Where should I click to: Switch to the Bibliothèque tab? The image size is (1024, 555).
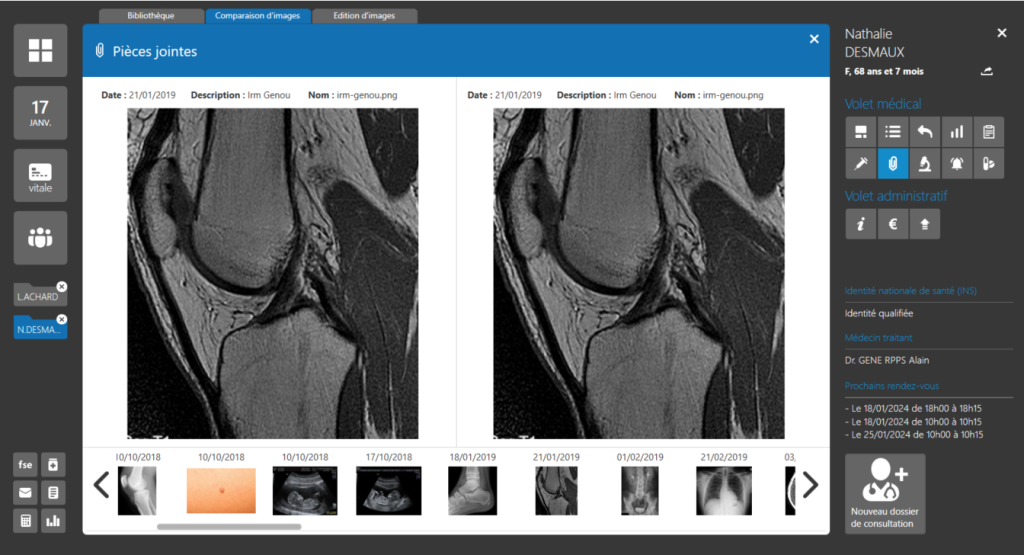click(x=151, y=16)
